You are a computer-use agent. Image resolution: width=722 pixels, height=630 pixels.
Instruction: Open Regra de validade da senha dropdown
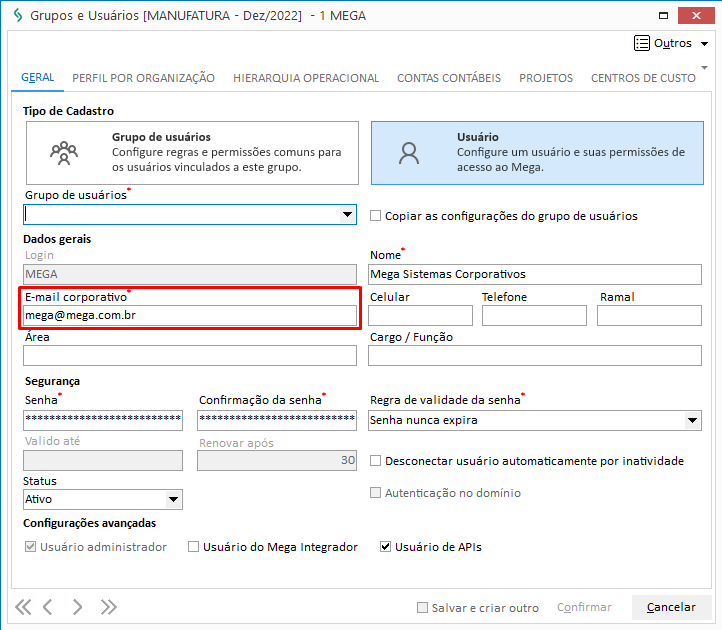coord(692,421)
